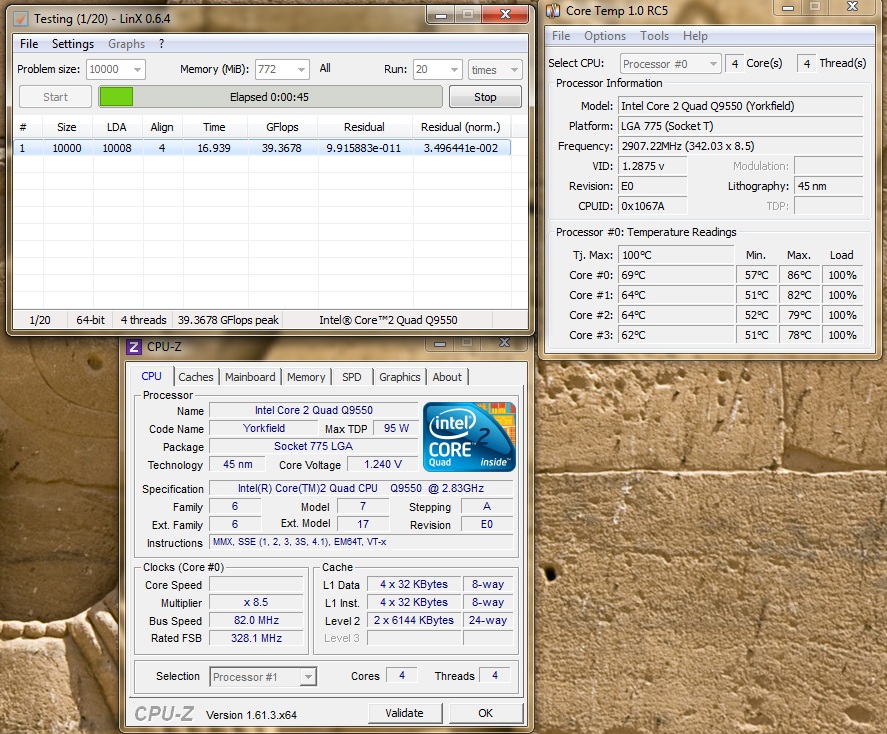This screenshot has height=734, width=887.
Task: Click the All memory link in LinX
Action: tap(325, 68)
